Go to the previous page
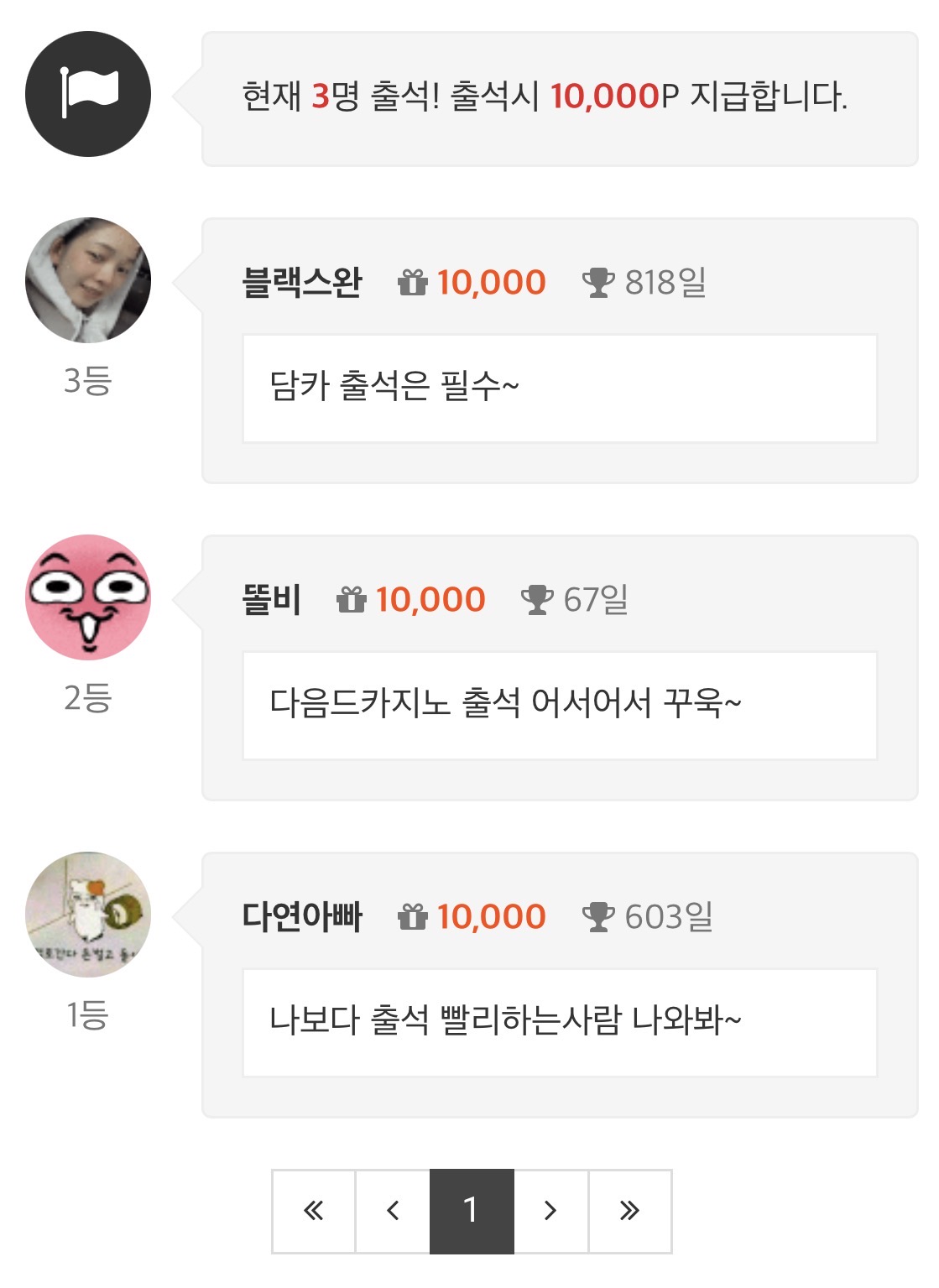The width and height of the screenshot is (939, 1288). (x=393, y=1211)
